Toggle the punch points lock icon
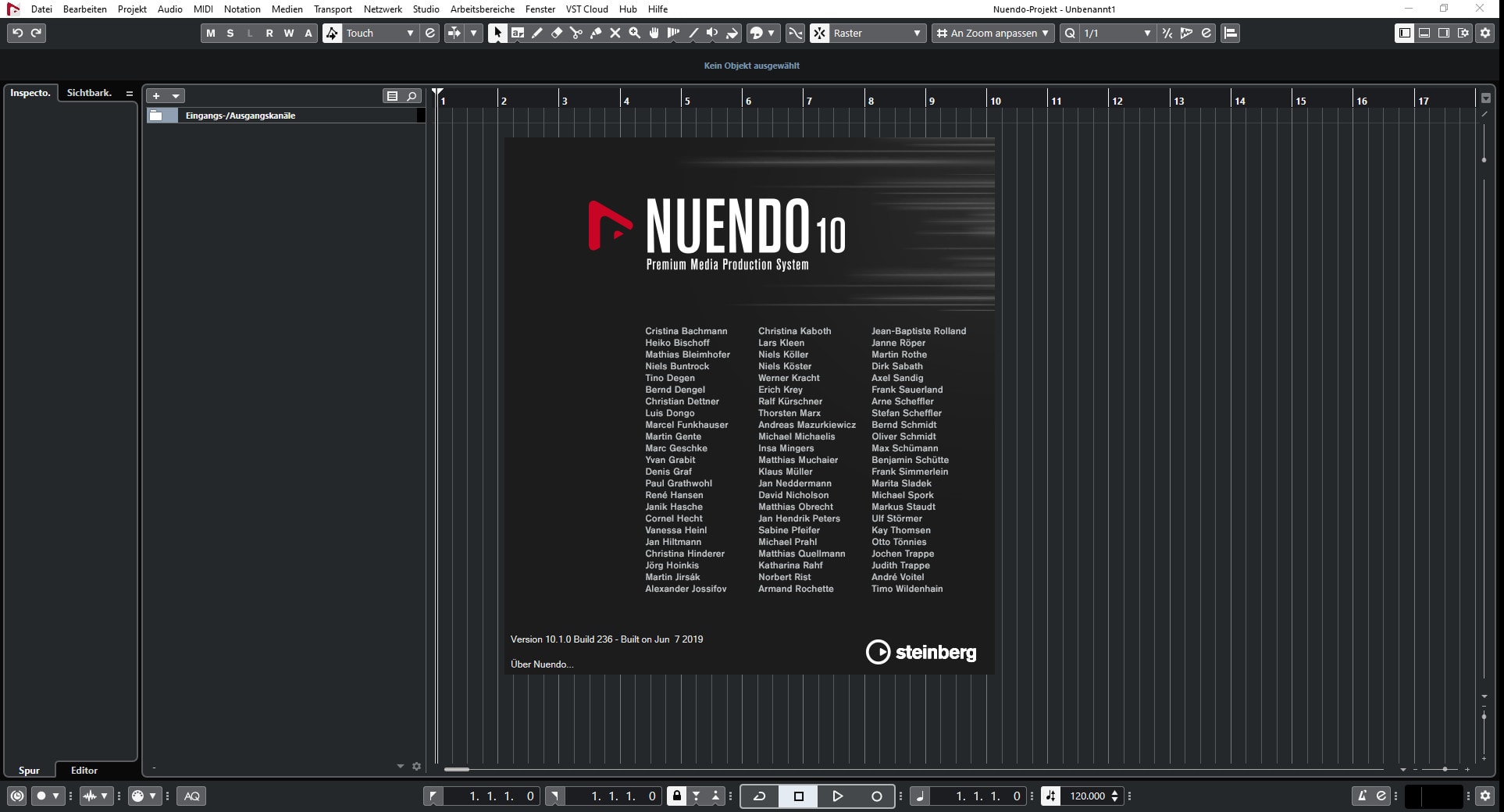The height and width of the screenshot is (812, 1504). pos(676,796)
